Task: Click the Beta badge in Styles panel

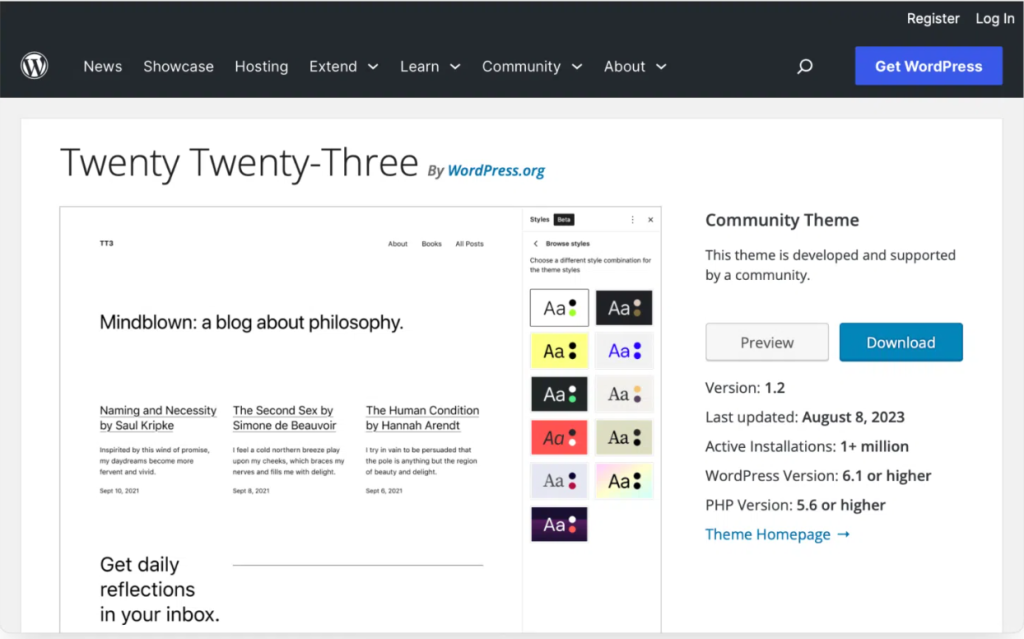Action: [564, 220]
